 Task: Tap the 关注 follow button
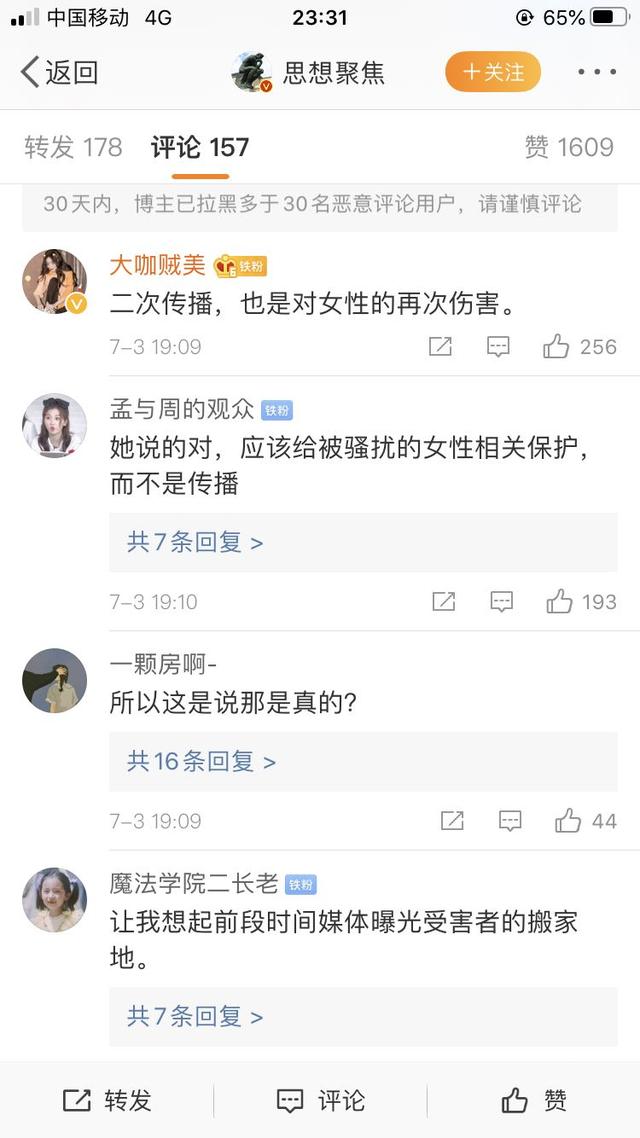tap(493, 72)
